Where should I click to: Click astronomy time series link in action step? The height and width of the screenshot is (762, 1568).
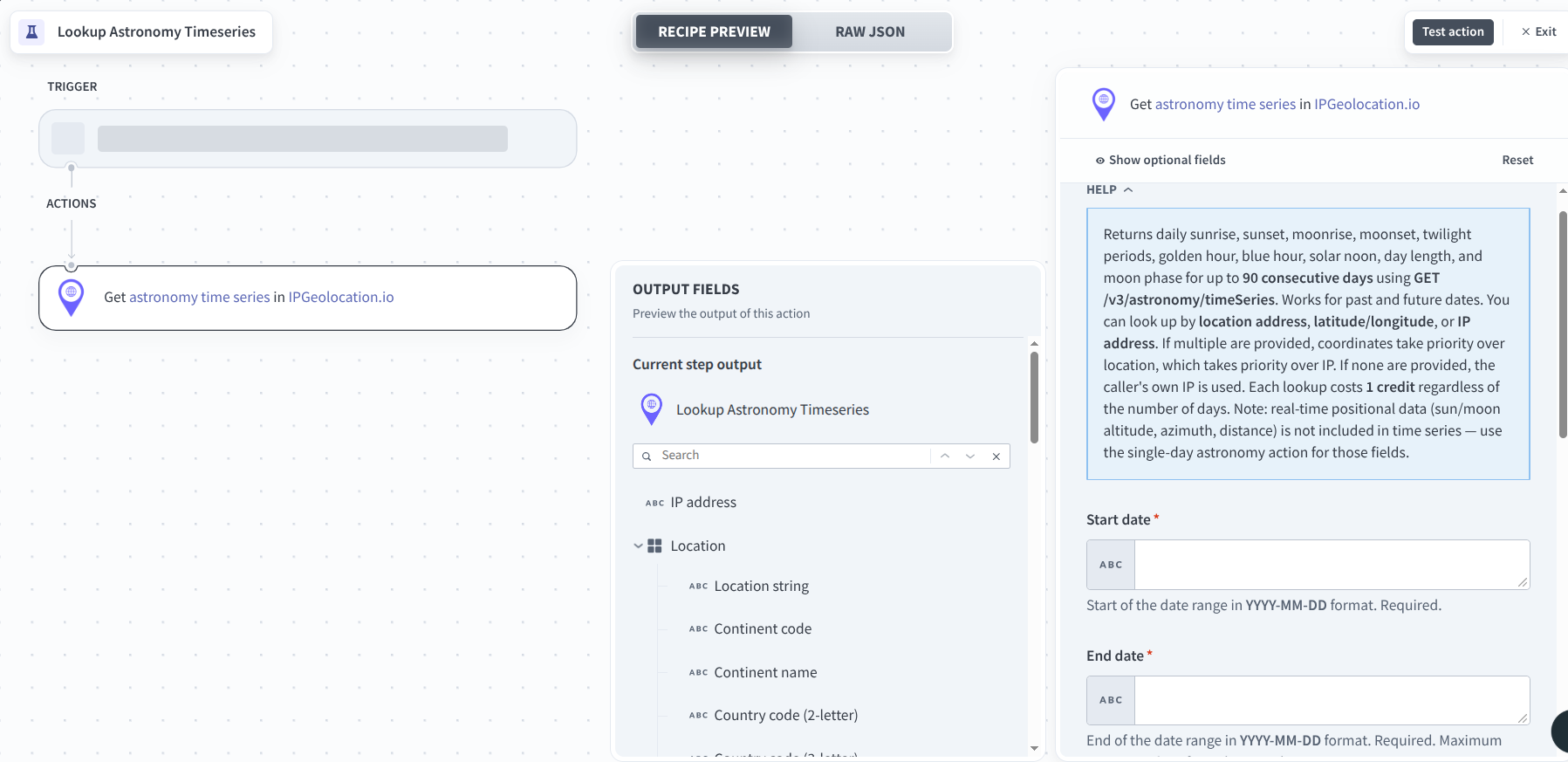[x=200, y=297]
